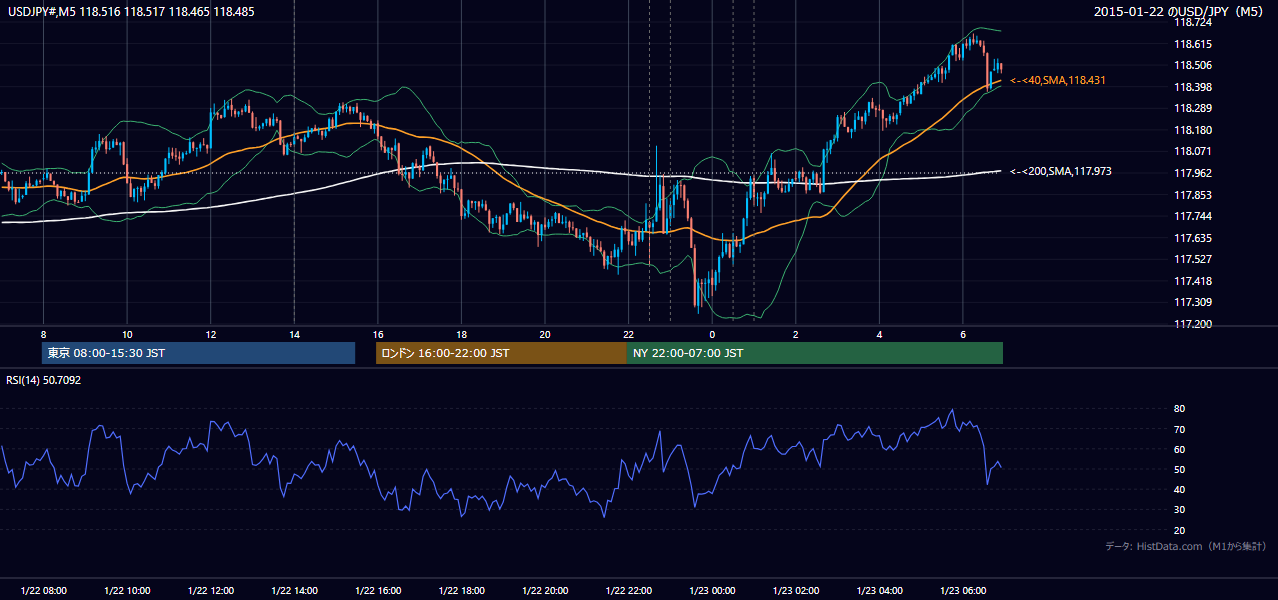Click the 1/22 10:00 bottom time label
This screenshot has width=1278, height=600.
tap(127, 591)
